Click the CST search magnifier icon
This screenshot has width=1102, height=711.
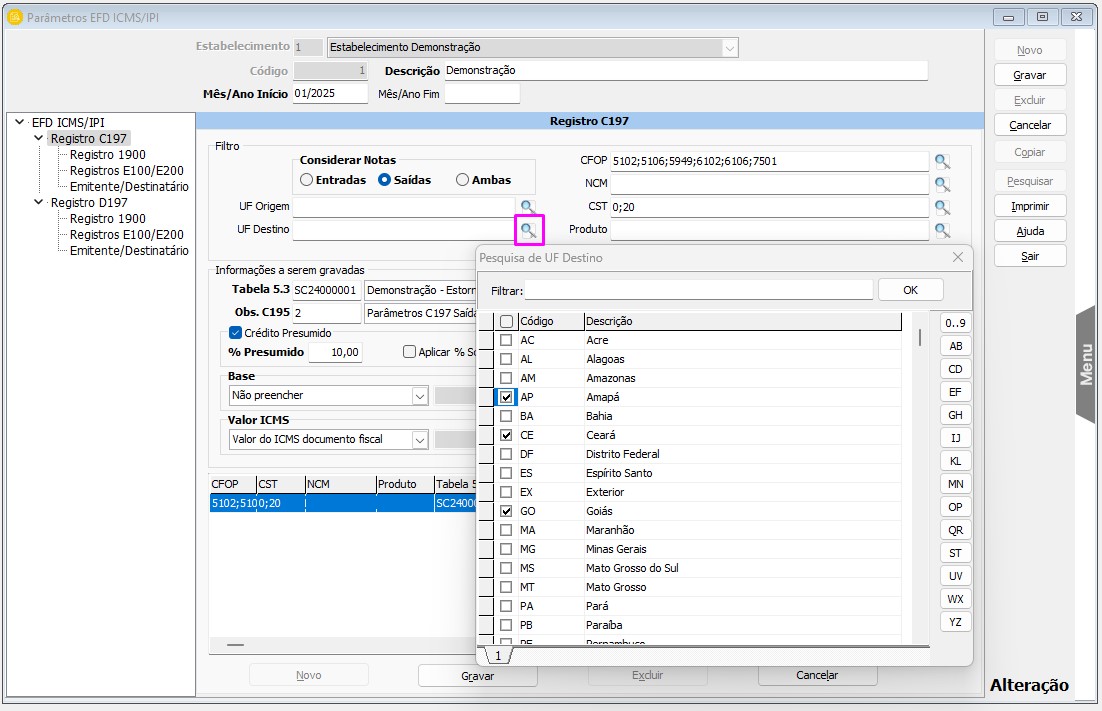tap(942, 207)
